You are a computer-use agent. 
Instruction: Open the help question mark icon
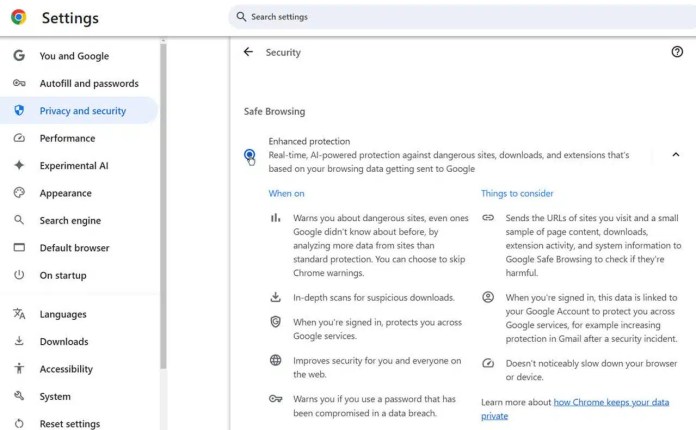[676, 52]
